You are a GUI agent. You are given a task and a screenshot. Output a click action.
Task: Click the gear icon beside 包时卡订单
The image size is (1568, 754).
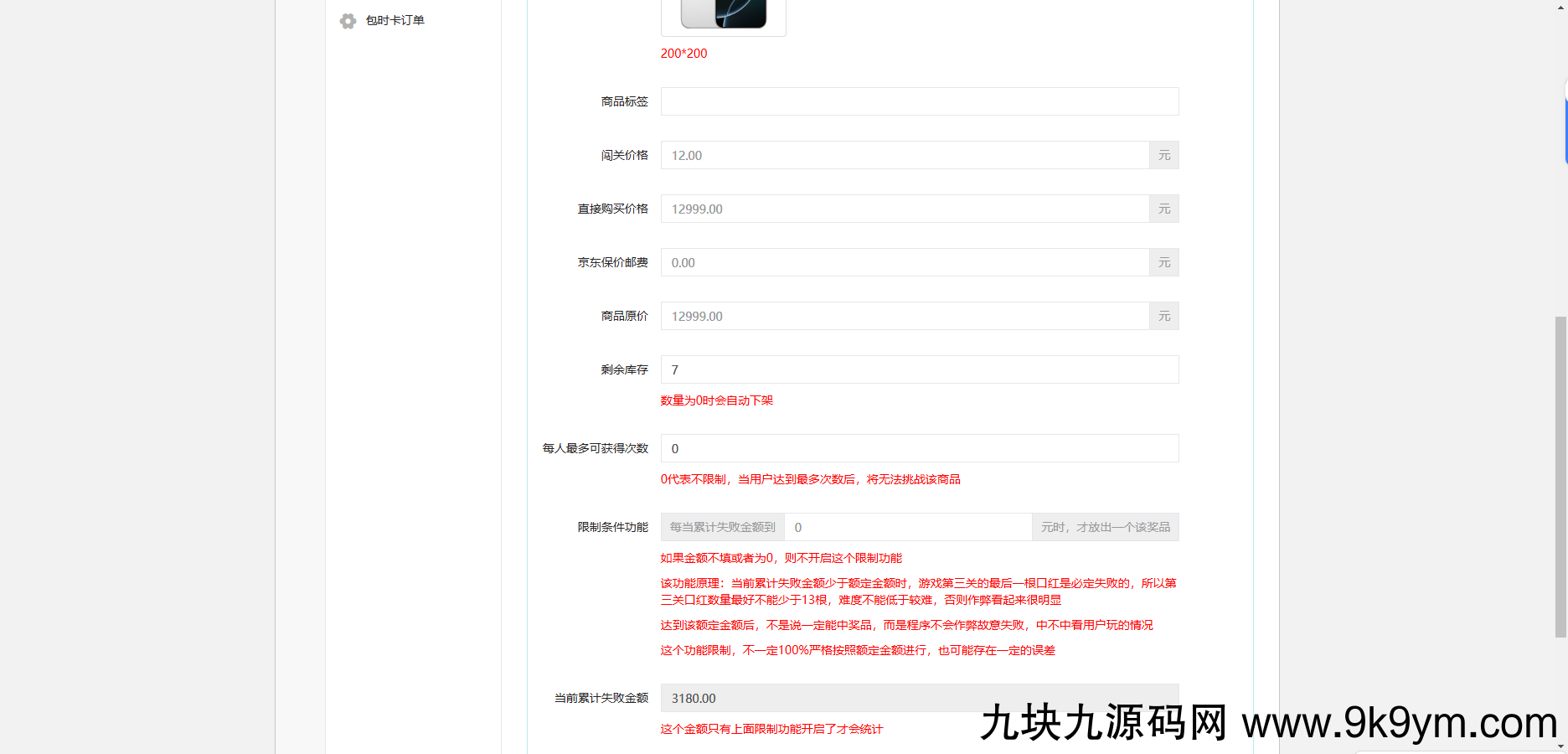pos(348,21)
